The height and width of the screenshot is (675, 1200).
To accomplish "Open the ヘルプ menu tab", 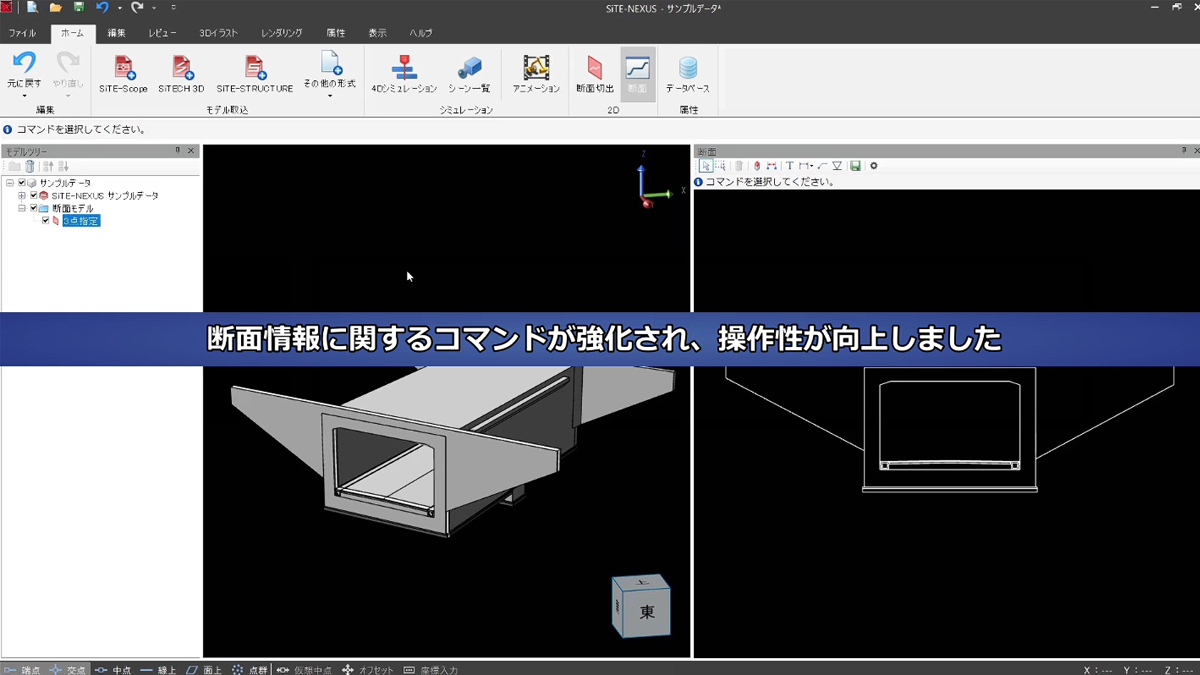I will pos(419,32).
